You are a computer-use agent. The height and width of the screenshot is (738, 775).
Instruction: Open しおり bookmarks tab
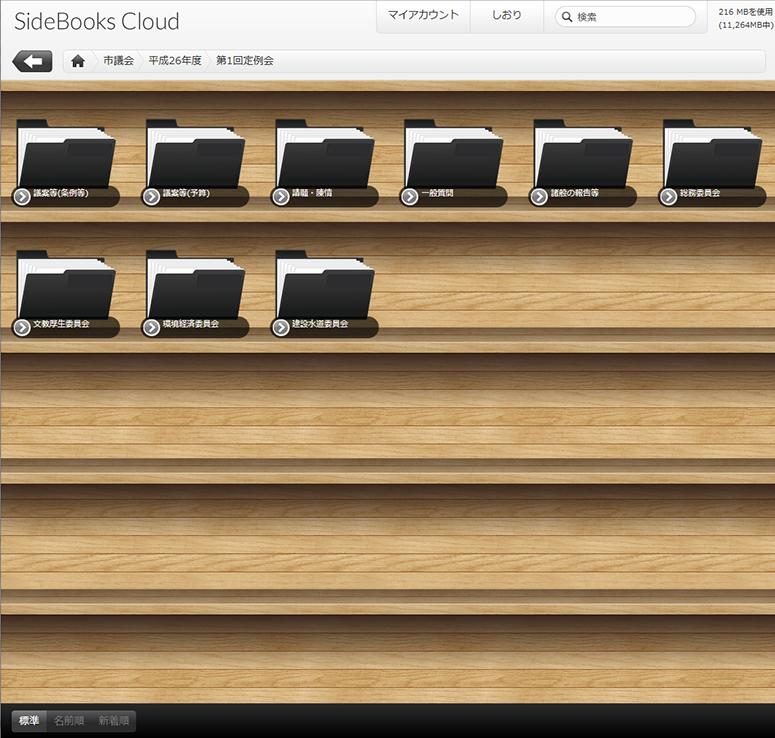point(507,16)
